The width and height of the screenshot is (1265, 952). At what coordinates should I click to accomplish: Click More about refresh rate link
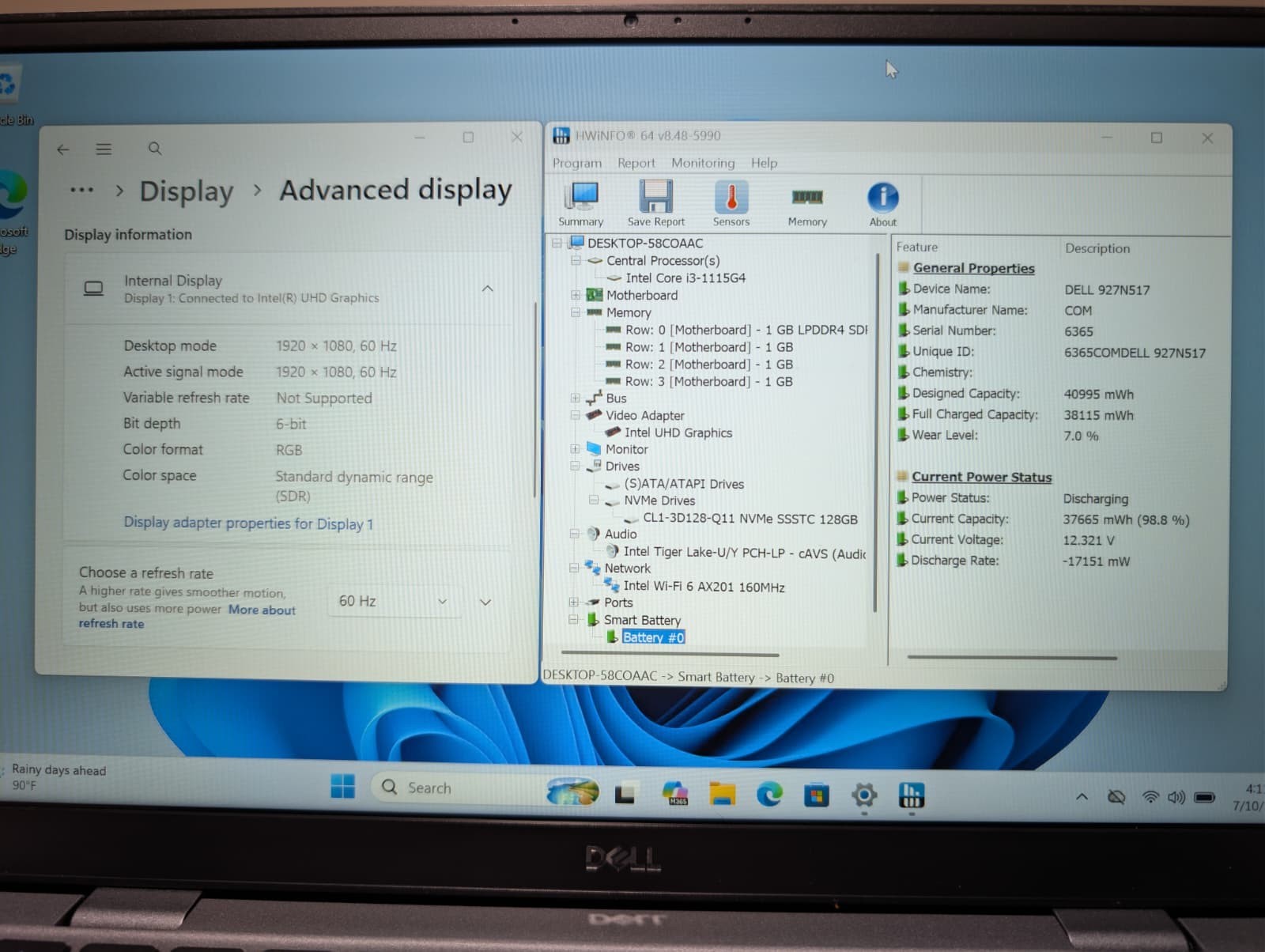pyautogui.click(x=187, y=617)
